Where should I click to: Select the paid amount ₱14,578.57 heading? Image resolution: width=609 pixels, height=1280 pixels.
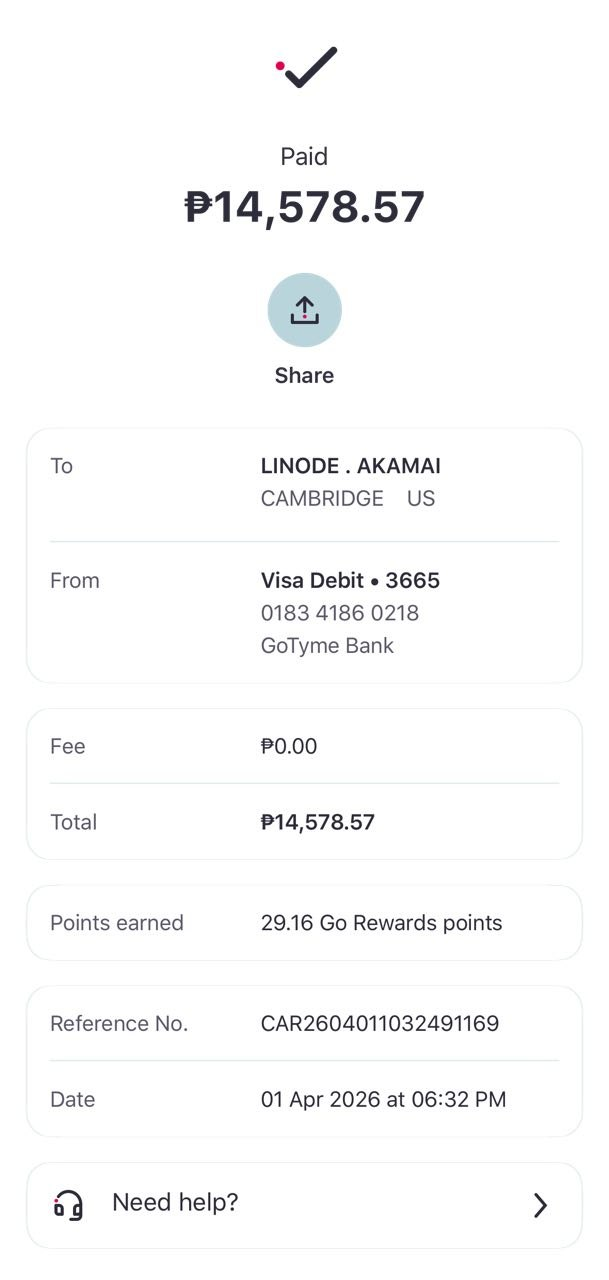point(304,207)
